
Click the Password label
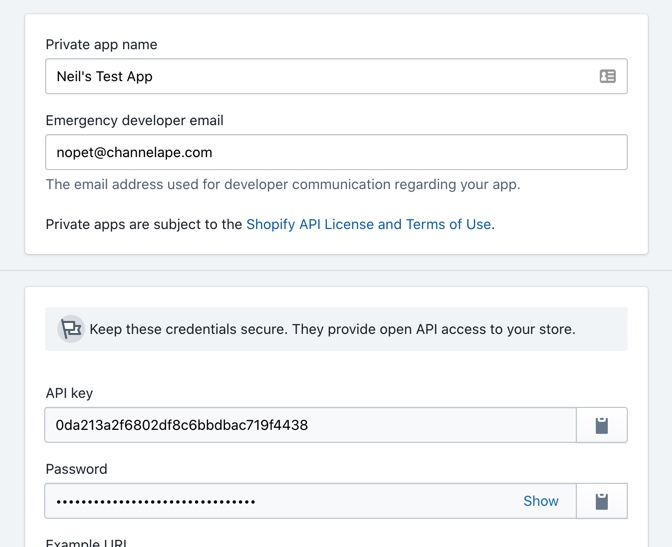(x=76, y=469)
